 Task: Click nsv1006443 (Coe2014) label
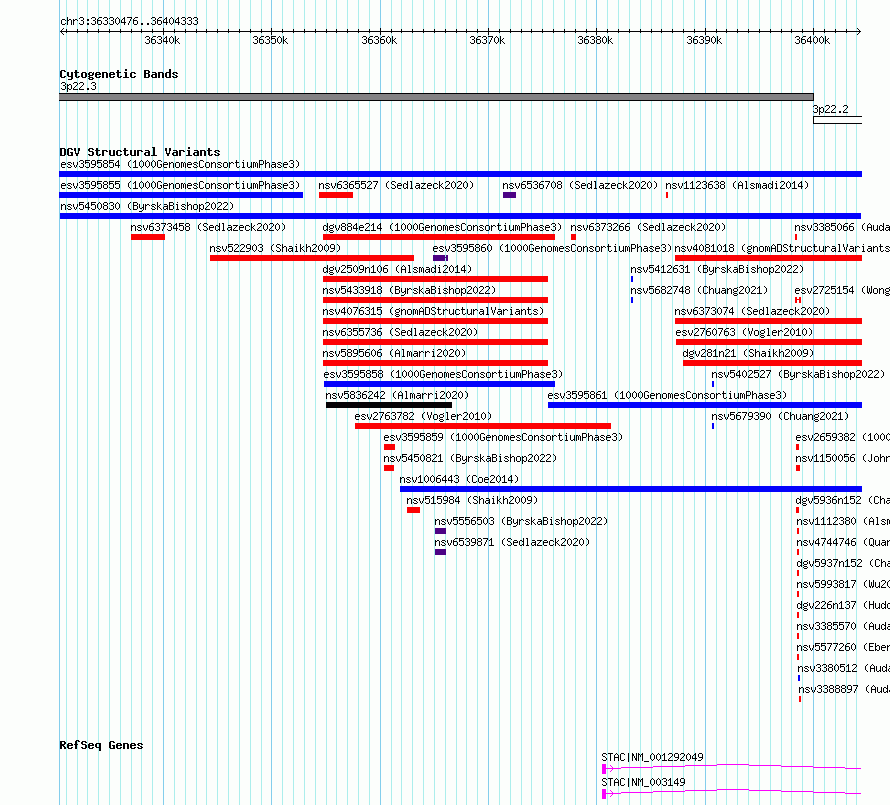coord(459,480)
